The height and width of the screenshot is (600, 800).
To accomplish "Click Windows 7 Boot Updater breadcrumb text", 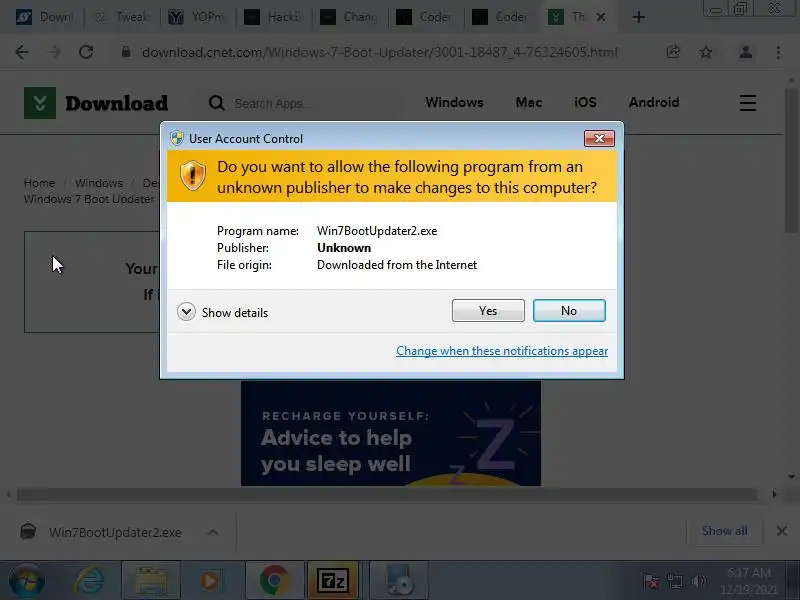I will click(x=89, y=199).
